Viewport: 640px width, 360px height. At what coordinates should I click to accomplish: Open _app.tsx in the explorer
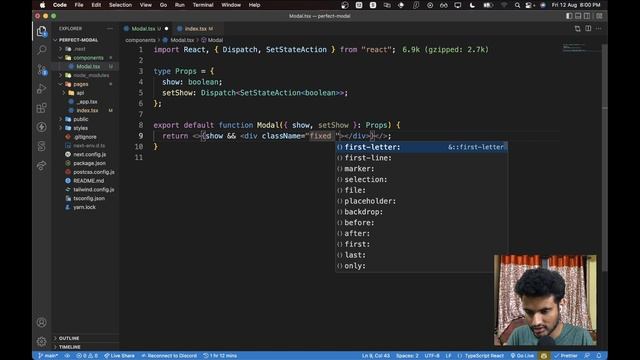(x=87, y=102)
